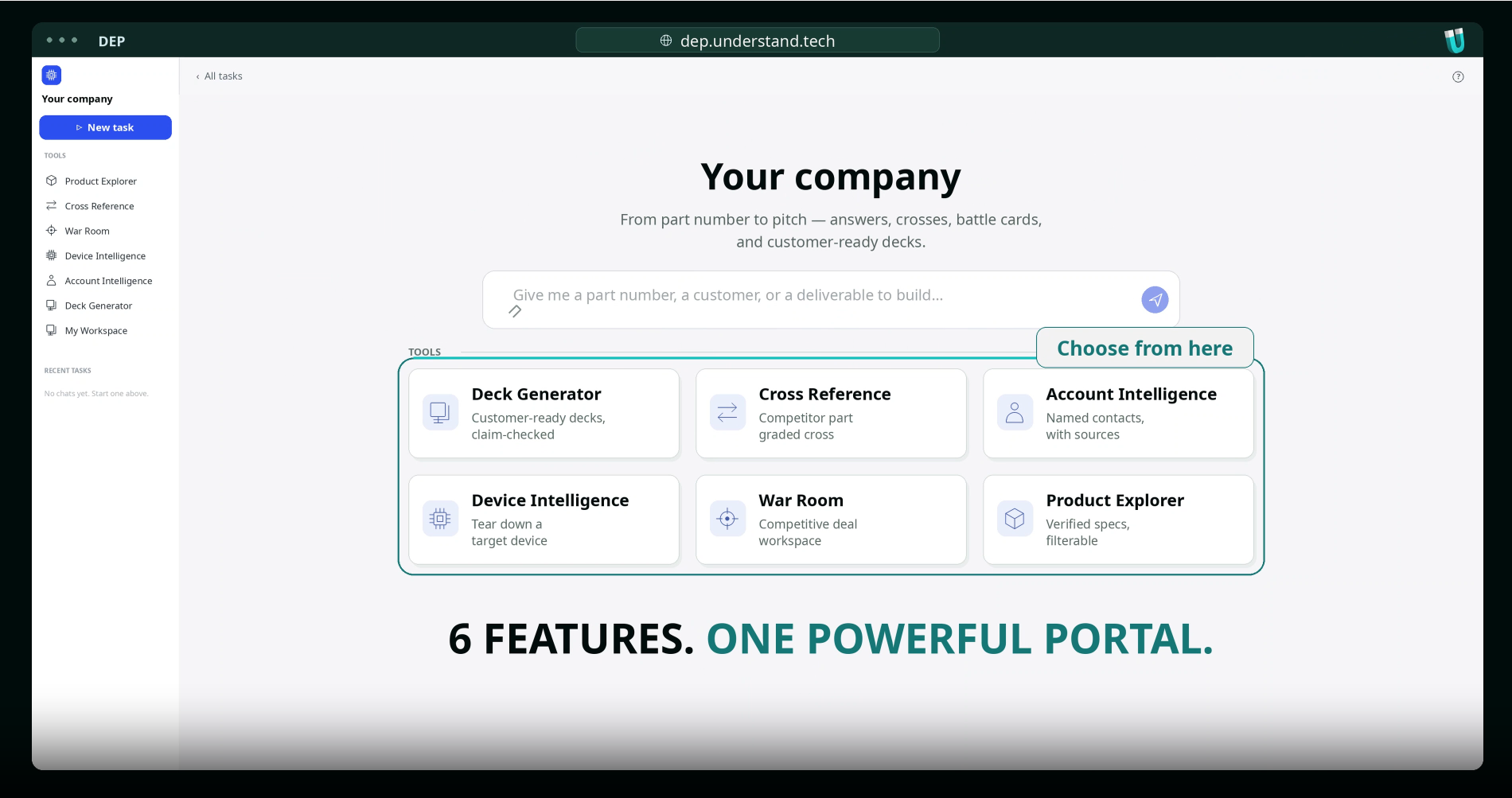The width and height of the screenshot is (1512, 798).
Task: Open My Workspace in the sidebar
Action: [96, 331]
